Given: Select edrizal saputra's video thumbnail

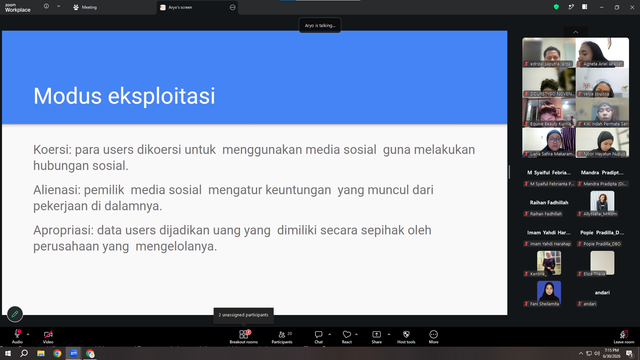Looking at the screenshot, I should point(549,52).
